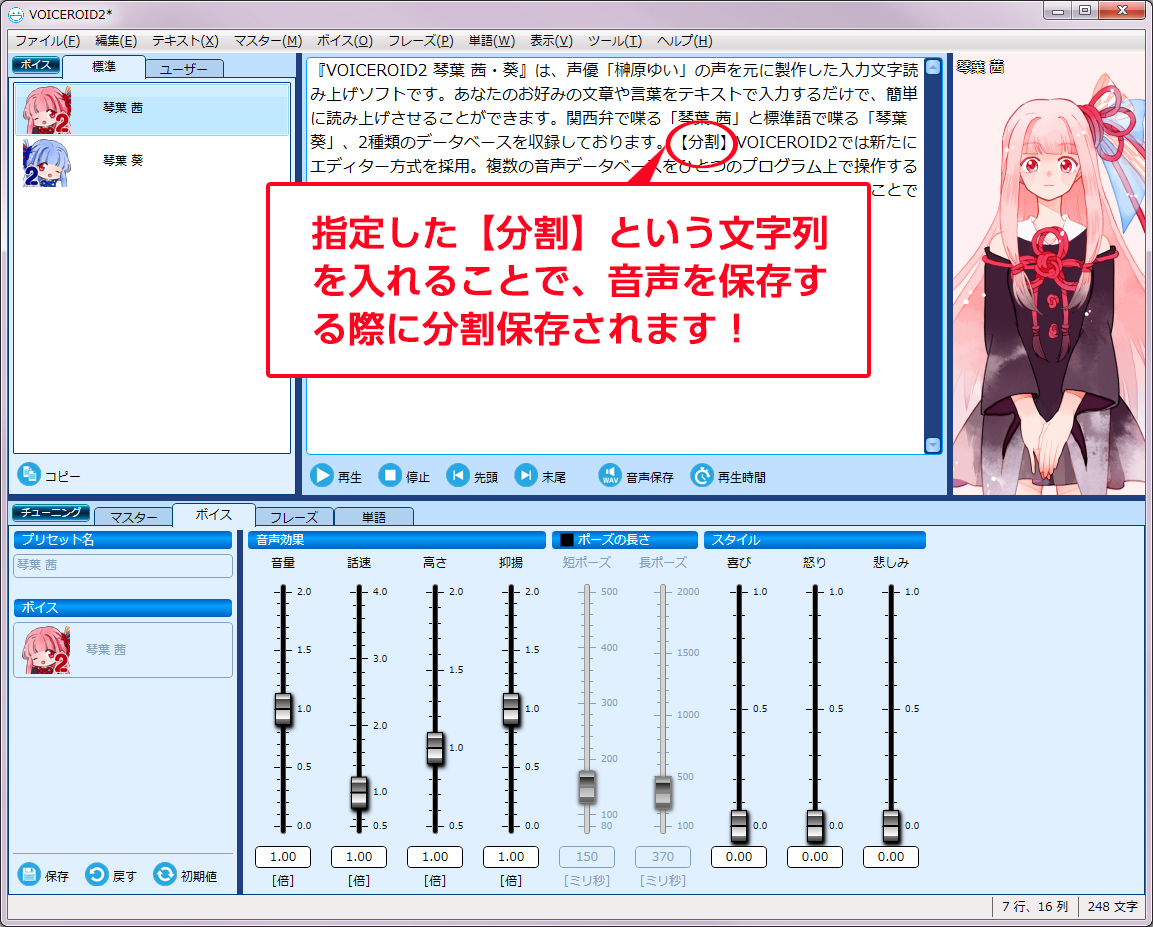The image size is (1153, 927).
Task: Click the 音声保存 WAV save icon
Action: click(x=610, y=476)
